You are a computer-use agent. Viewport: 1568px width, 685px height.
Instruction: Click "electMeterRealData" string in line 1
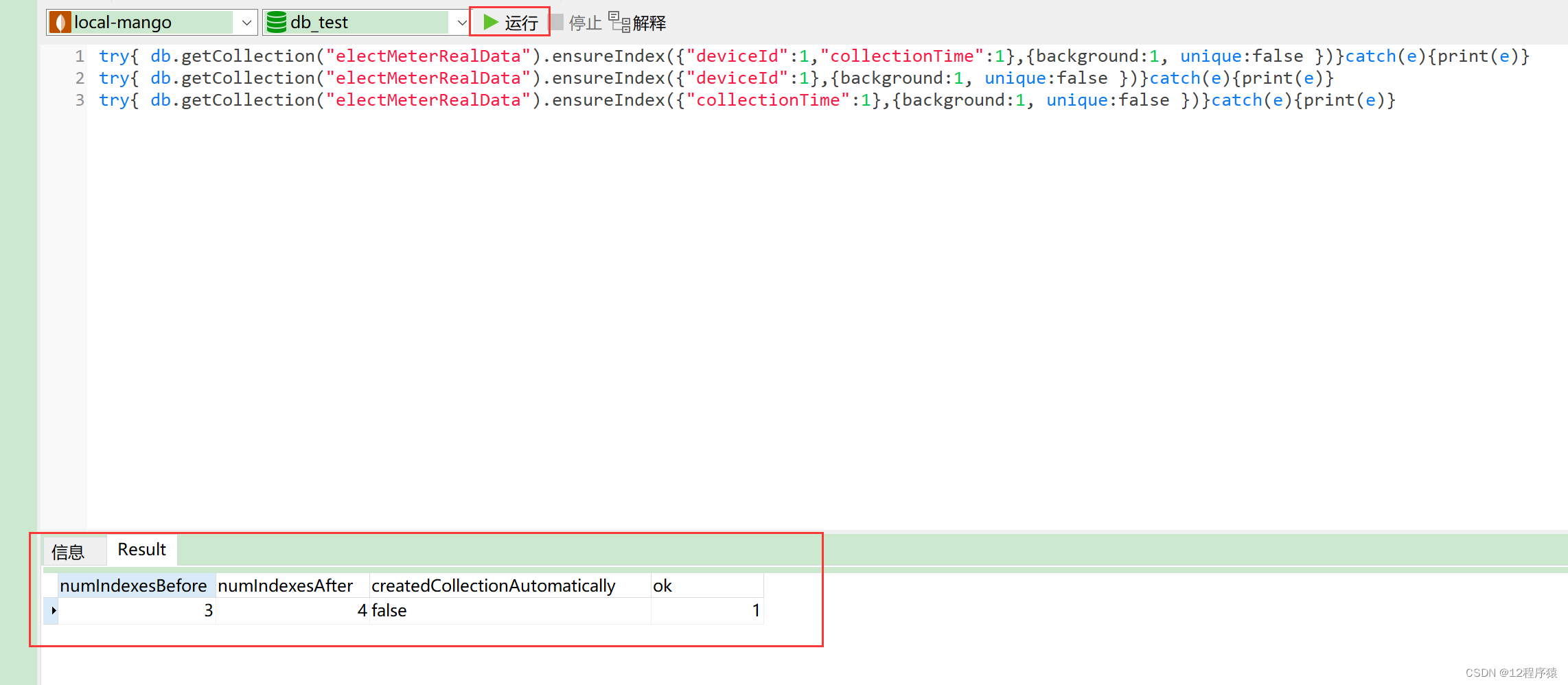428,56
